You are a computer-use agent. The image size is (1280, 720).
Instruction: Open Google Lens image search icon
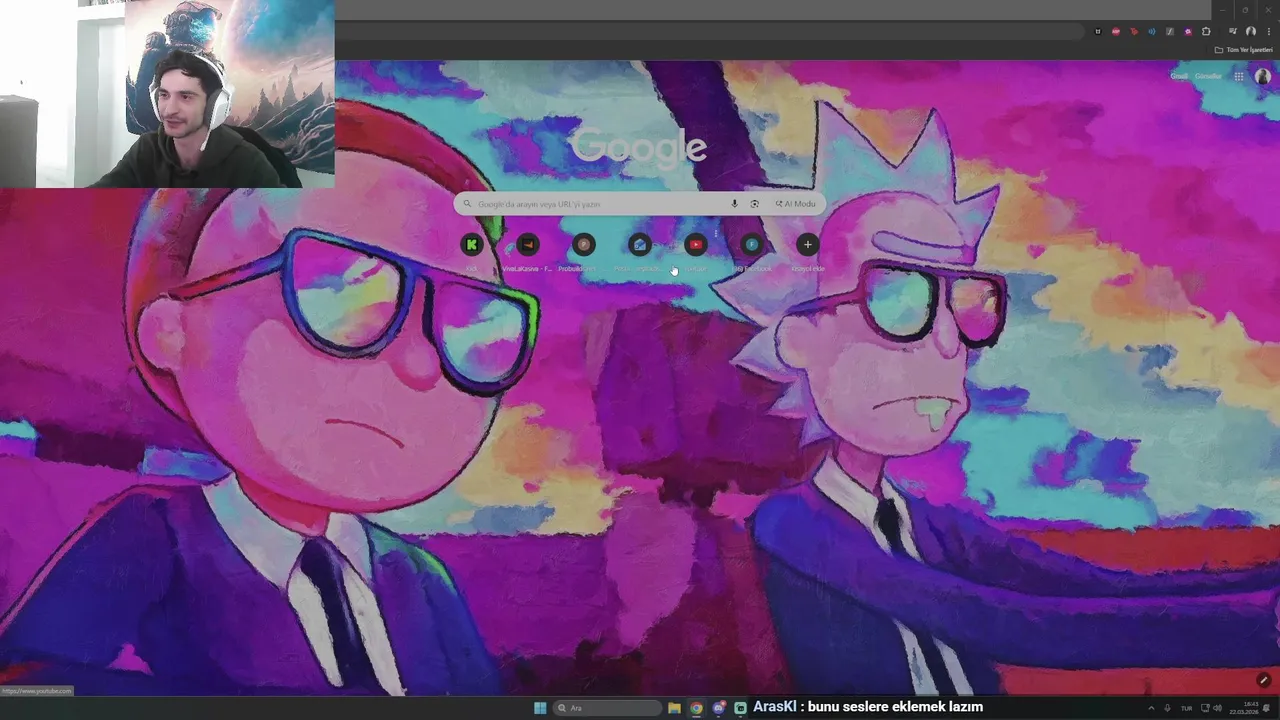click(x=754, y=204)
